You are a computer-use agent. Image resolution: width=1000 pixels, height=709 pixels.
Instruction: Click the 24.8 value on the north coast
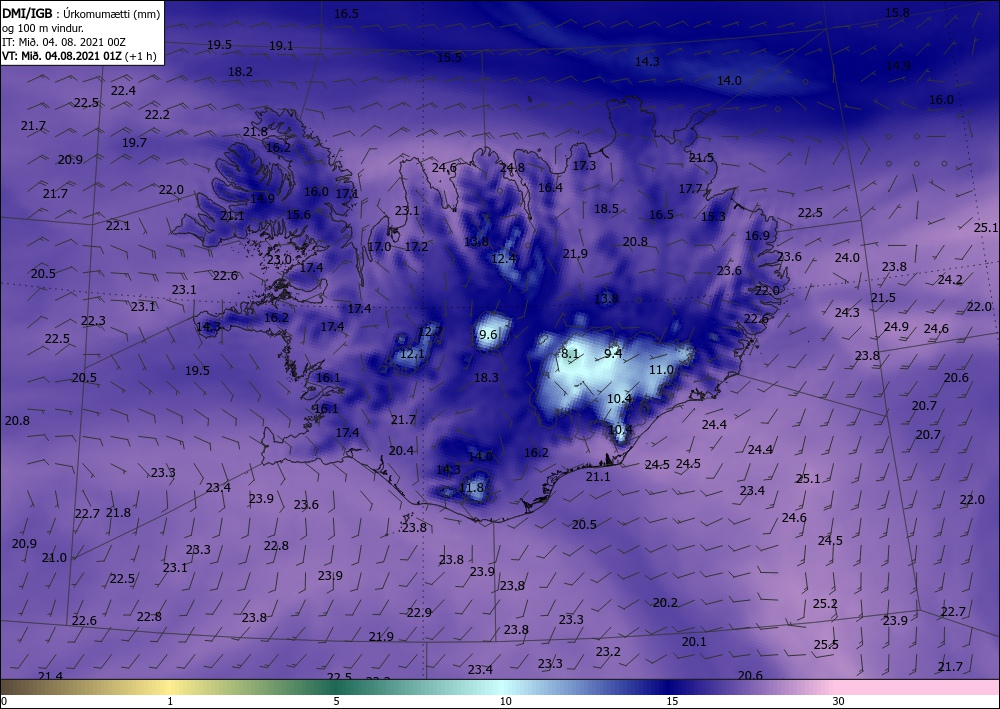pos(512,168)
